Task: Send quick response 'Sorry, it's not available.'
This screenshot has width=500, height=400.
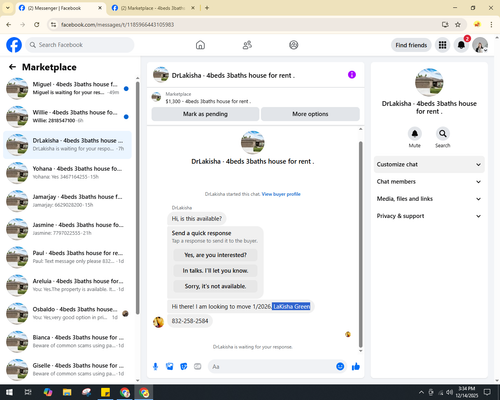Action: point(215,286)
